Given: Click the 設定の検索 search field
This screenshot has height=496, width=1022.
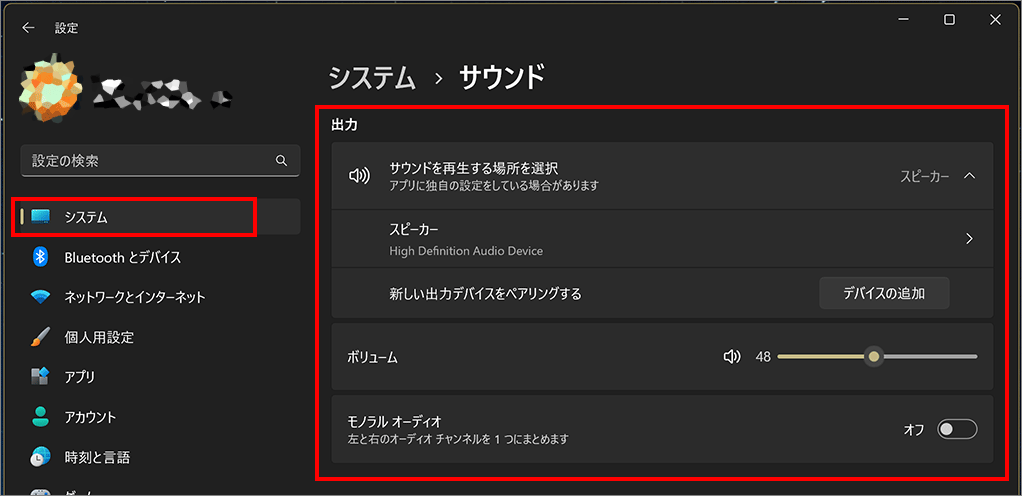Looking at the screenshot, I should [x=150, y=161].
